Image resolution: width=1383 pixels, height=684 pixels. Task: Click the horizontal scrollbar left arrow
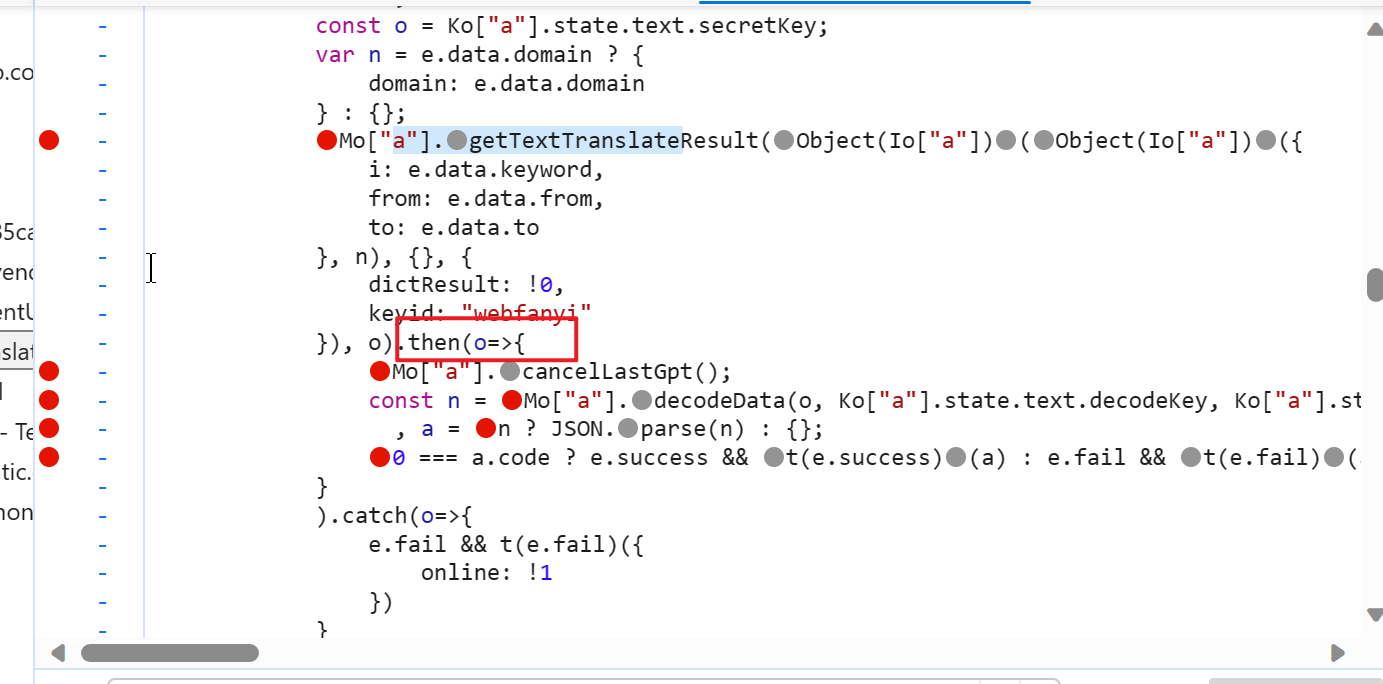pyautogui.click(x=57, y=653)
